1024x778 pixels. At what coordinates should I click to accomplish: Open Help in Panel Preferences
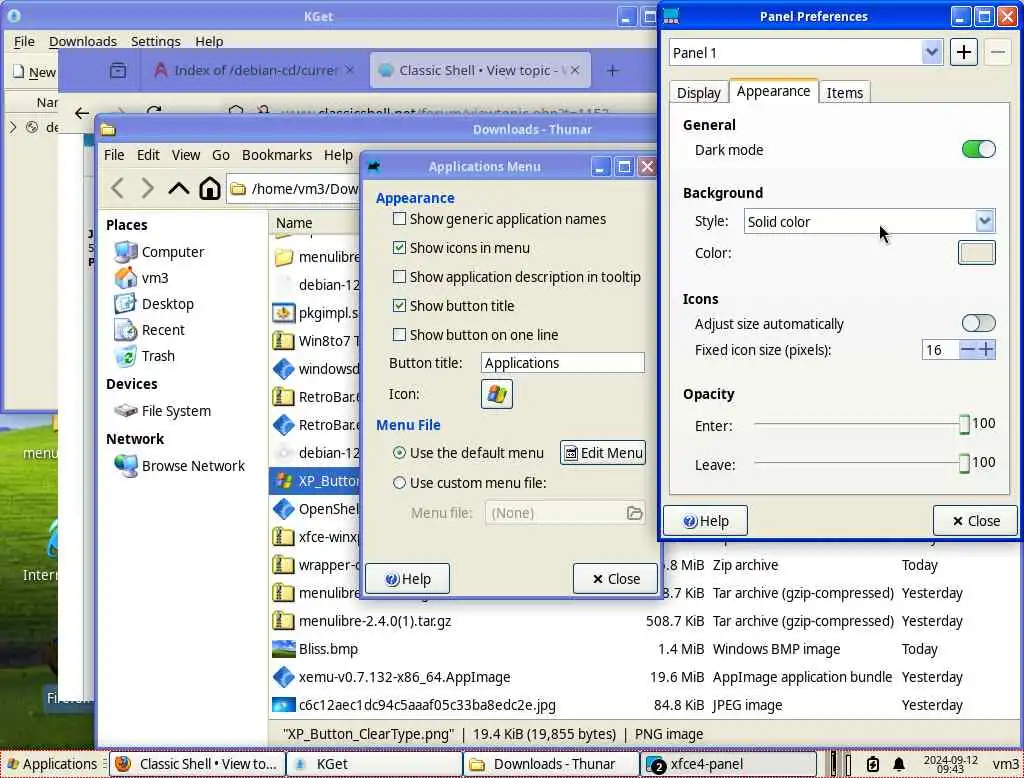point(705,521)
